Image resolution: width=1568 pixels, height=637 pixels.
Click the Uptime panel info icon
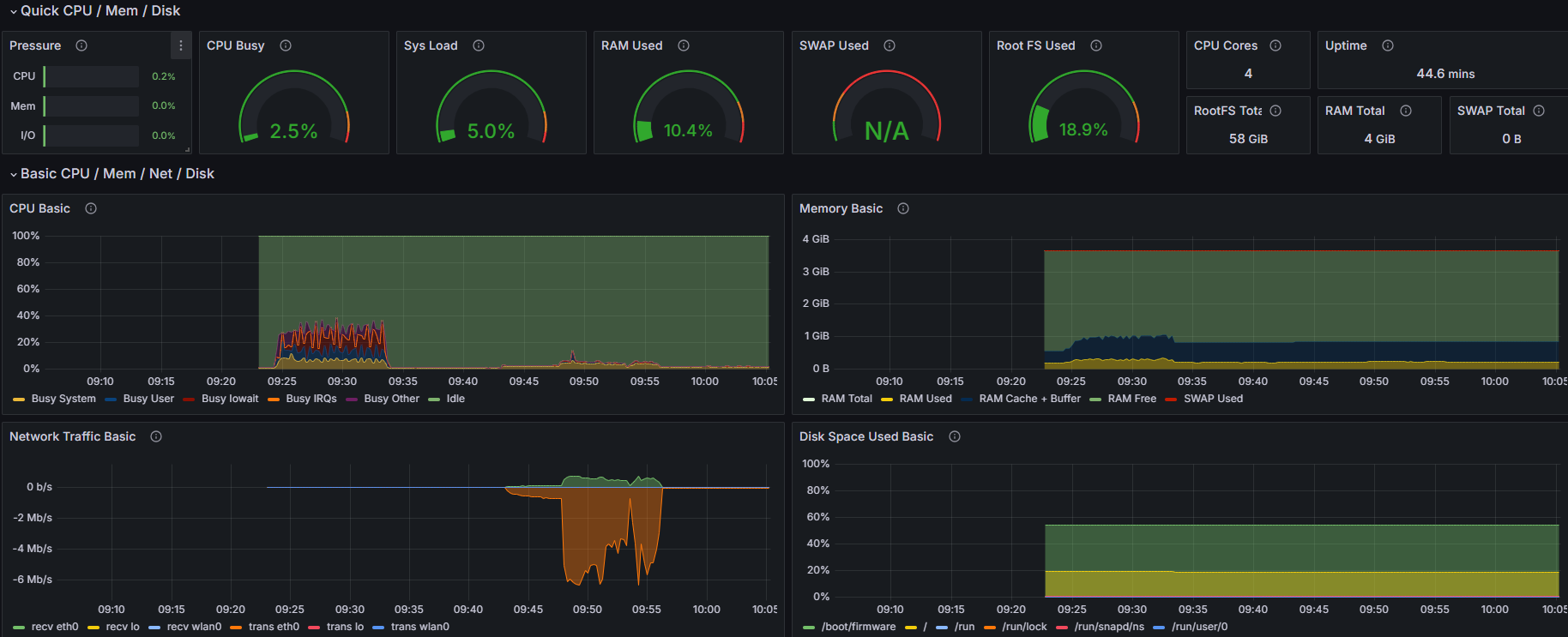(x=1388, y=45)
